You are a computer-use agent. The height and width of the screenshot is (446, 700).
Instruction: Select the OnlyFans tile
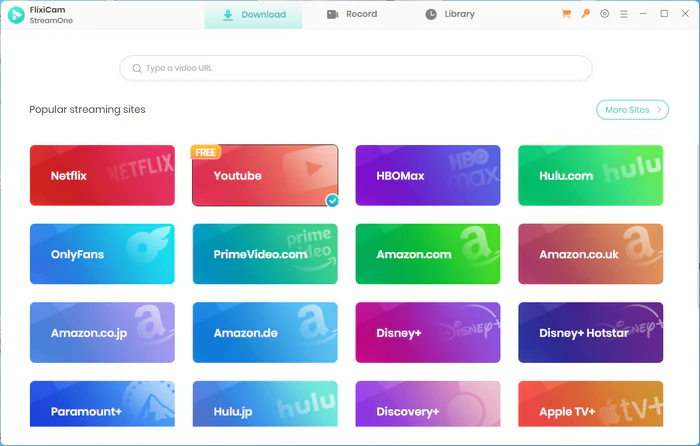coord(102,254)
